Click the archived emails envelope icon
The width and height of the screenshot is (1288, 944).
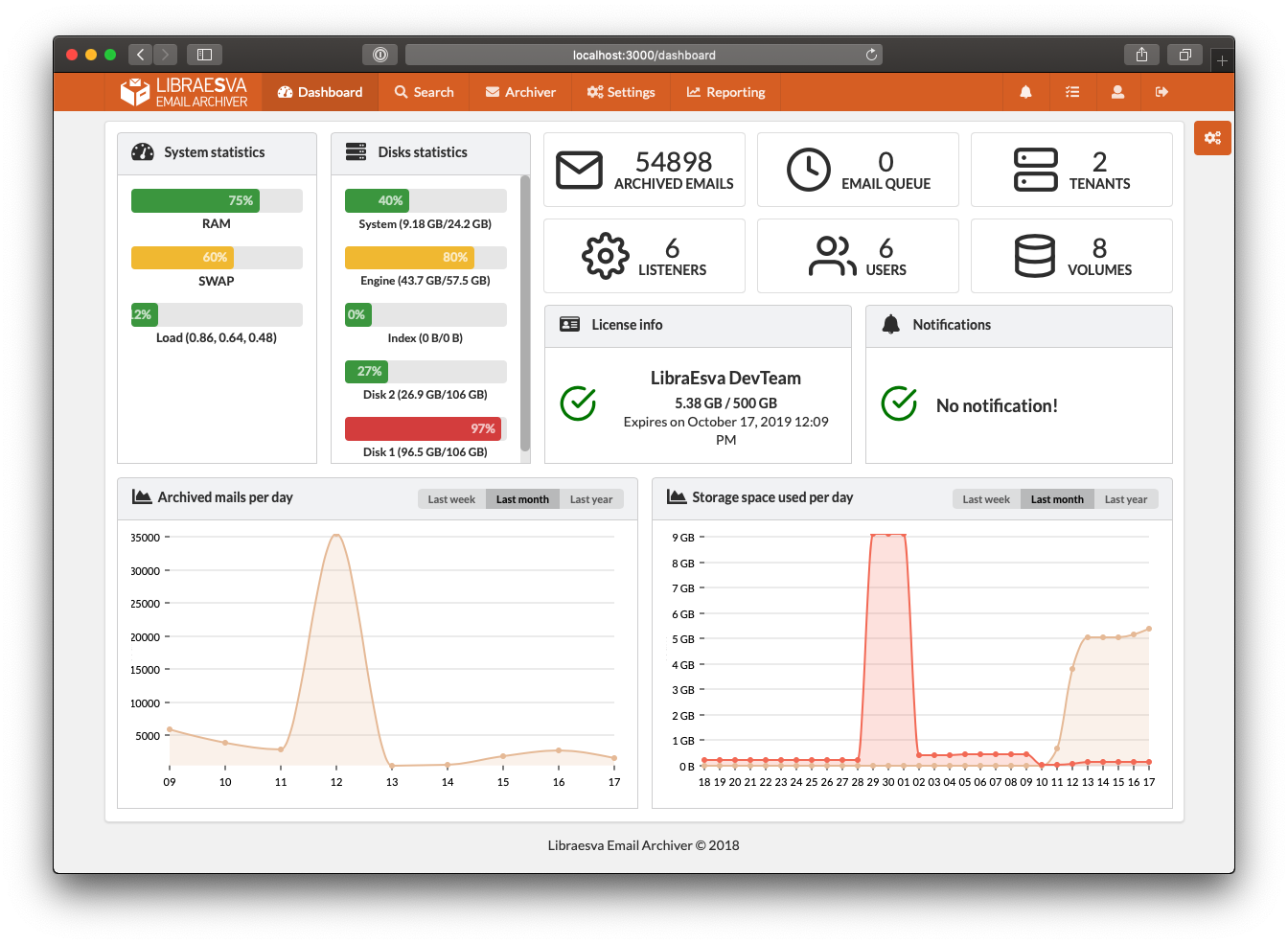(580, 170)
